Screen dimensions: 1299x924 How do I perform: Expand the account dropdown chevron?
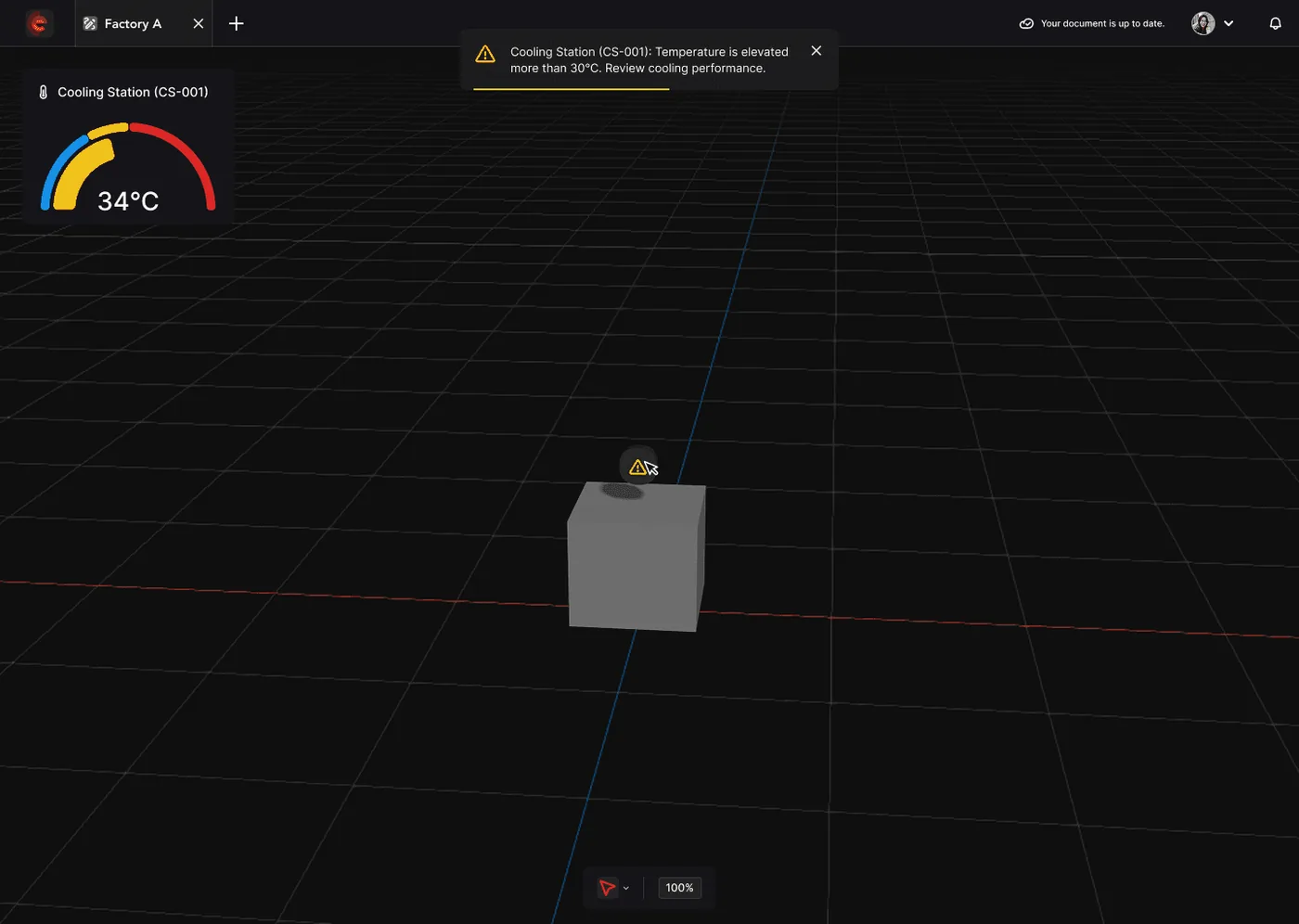(1228, 24)
